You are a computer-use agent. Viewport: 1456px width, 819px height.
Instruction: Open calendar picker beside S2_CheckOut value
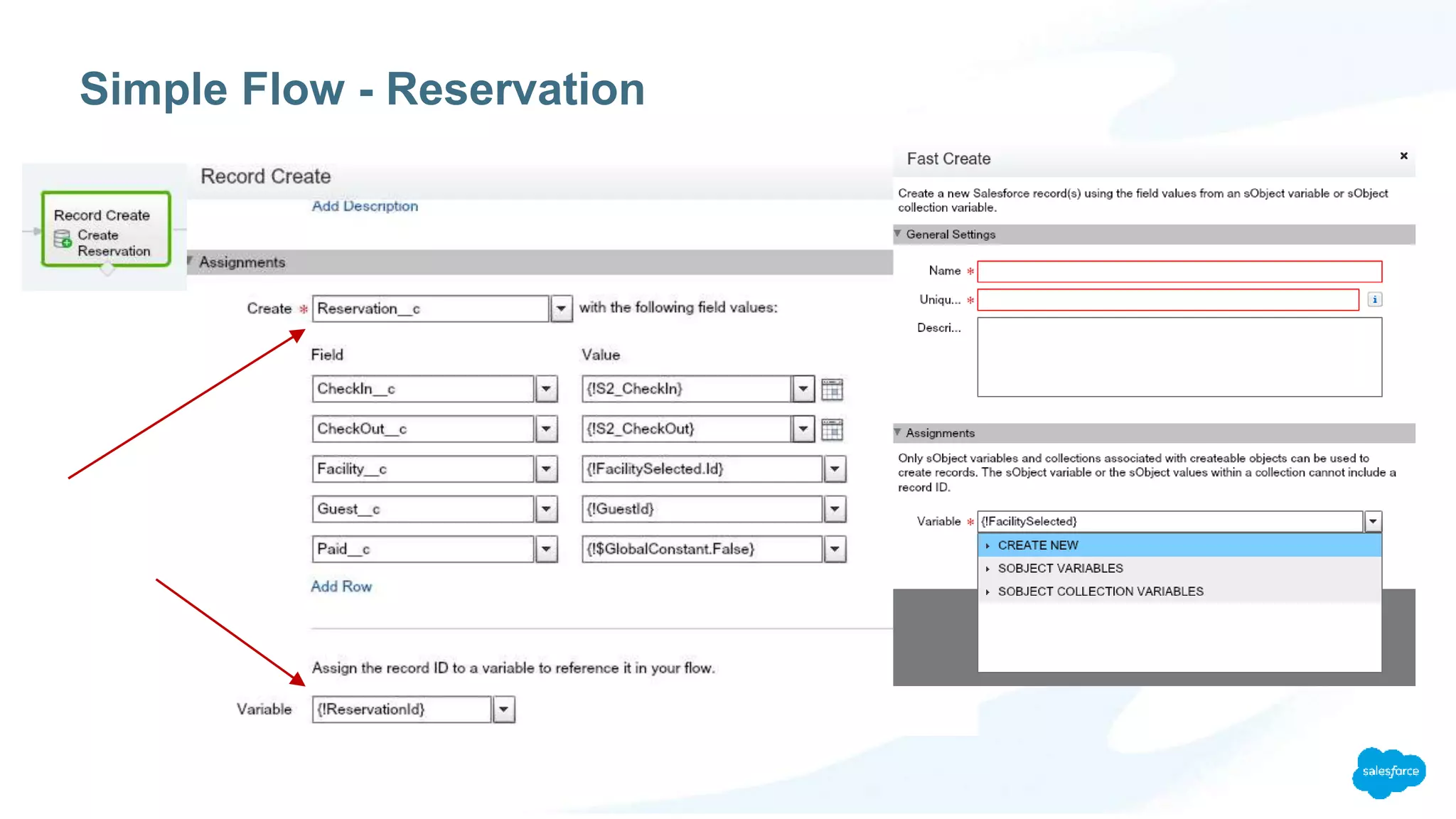click(832, 429)
